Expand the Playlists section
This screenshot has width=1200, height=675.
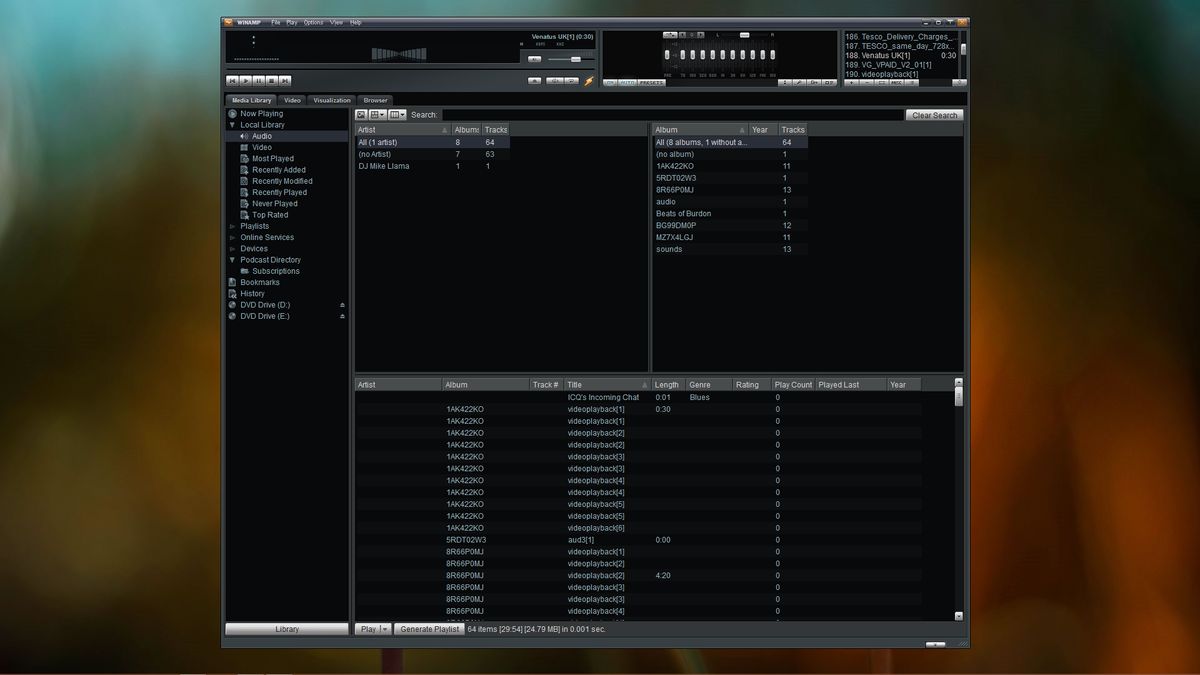(x=231, y=226)
